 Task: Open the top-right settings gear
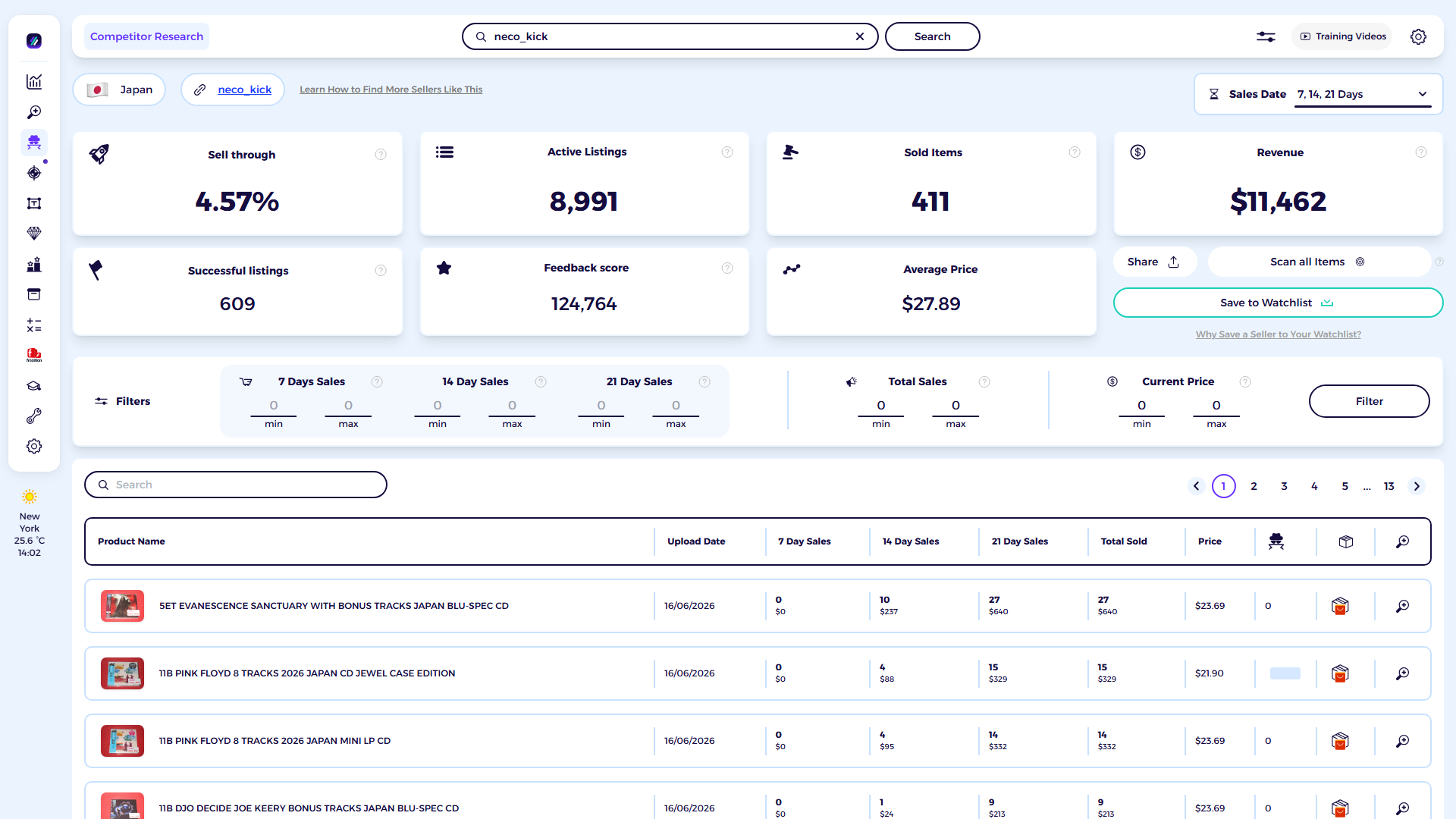pyautogui.click(x=1418, y=36)
